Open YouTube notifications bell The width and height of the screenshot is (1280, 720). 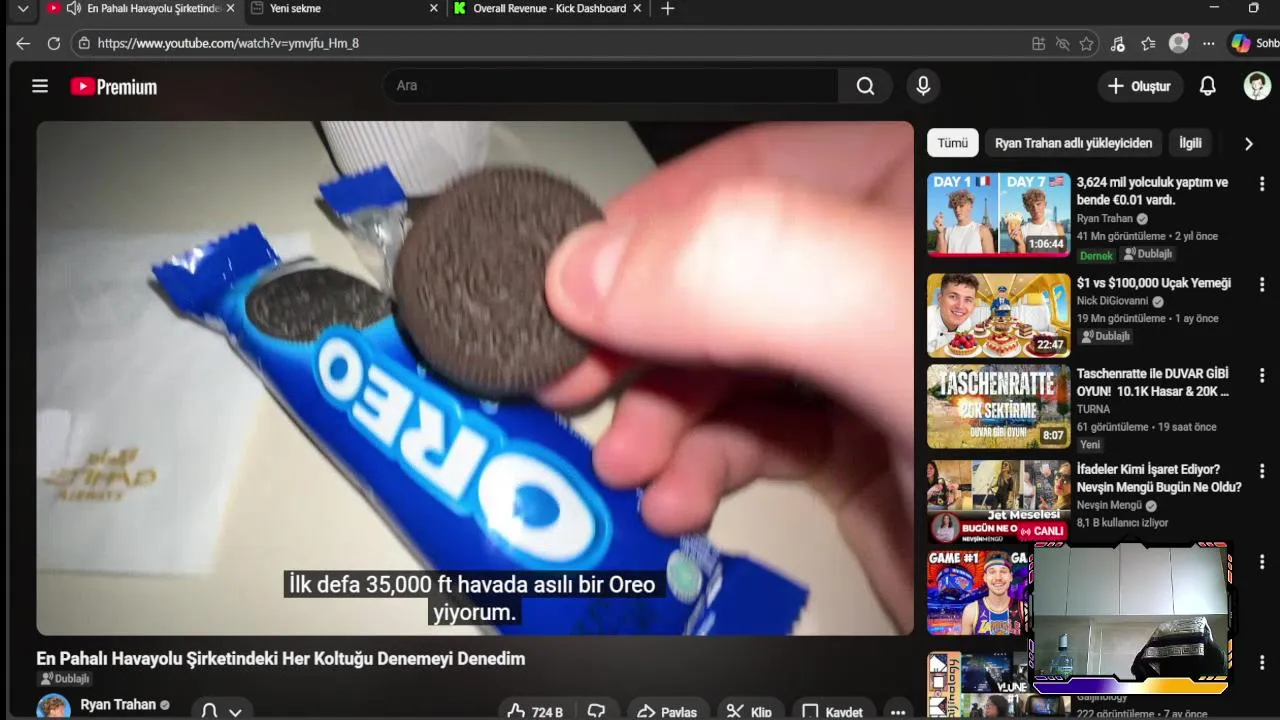[x=1208, y=86]
